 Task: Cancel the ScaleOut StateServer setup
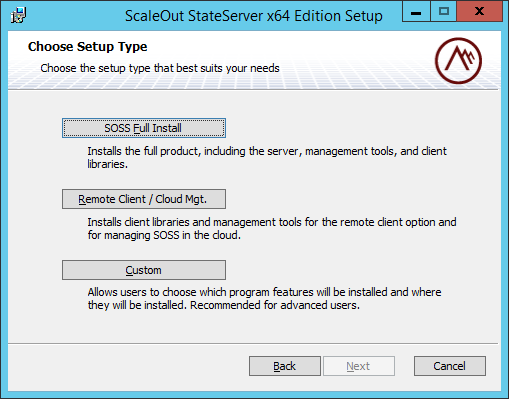point(450,366)
